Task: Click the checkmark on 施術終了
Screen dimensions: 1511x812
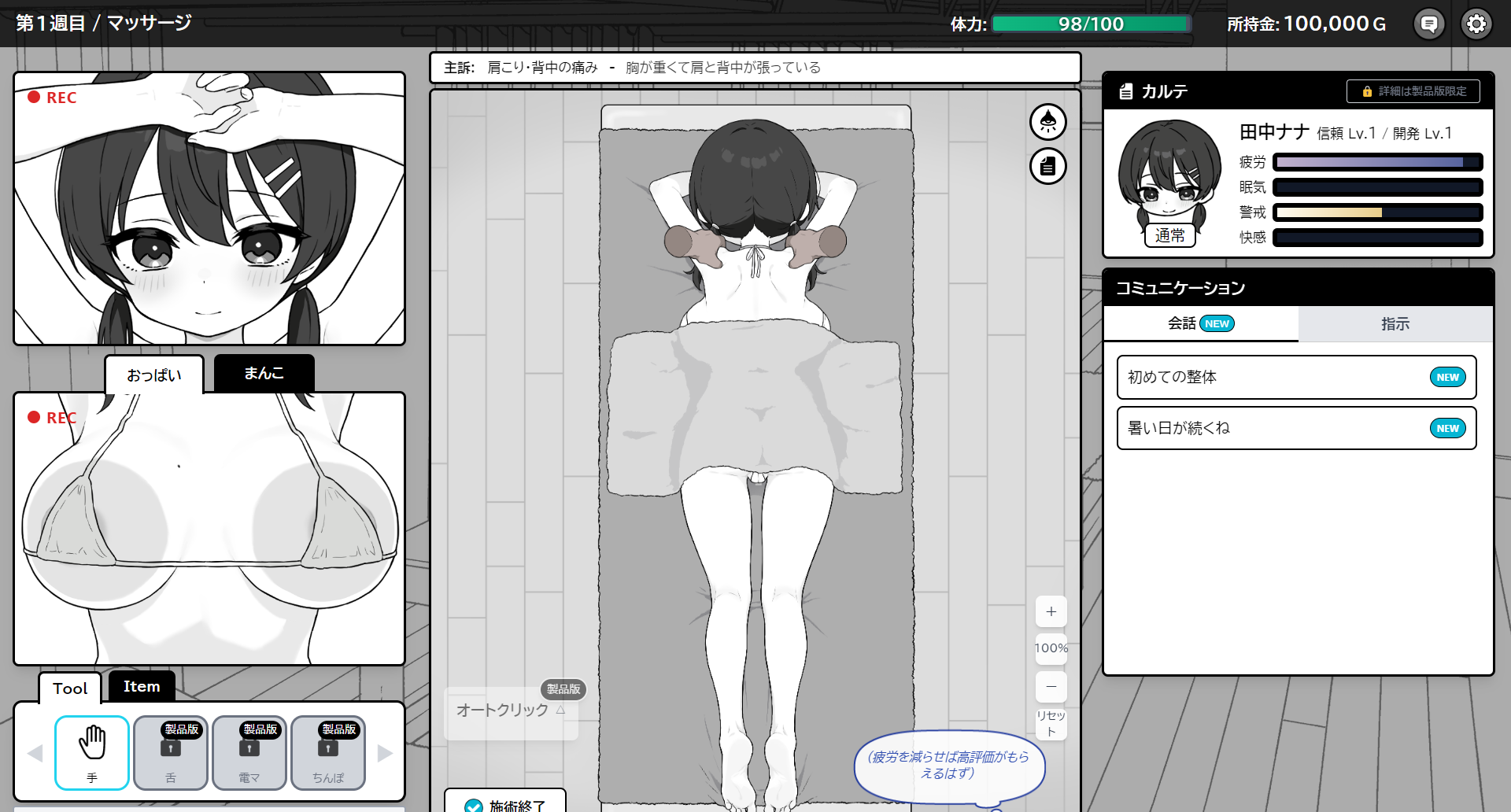Action: tap(474, 806)
